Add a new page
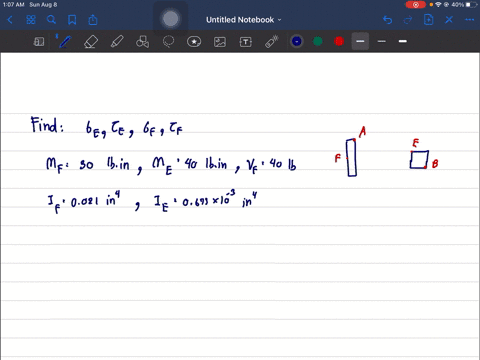The image size is (480, 360). [428, 20]
